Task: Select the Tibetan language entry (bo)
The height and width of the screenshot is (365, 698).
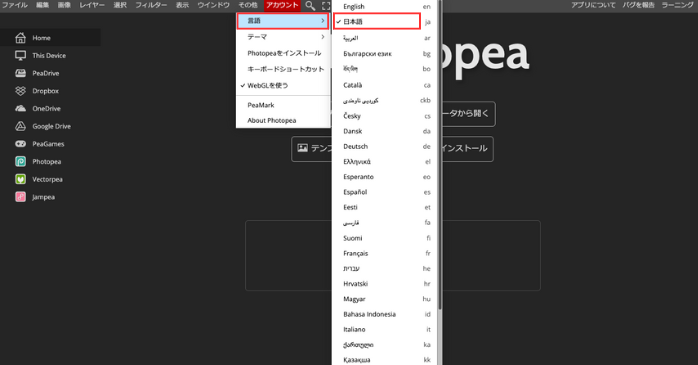Action: pyautogui.click(x=385, y=69)
